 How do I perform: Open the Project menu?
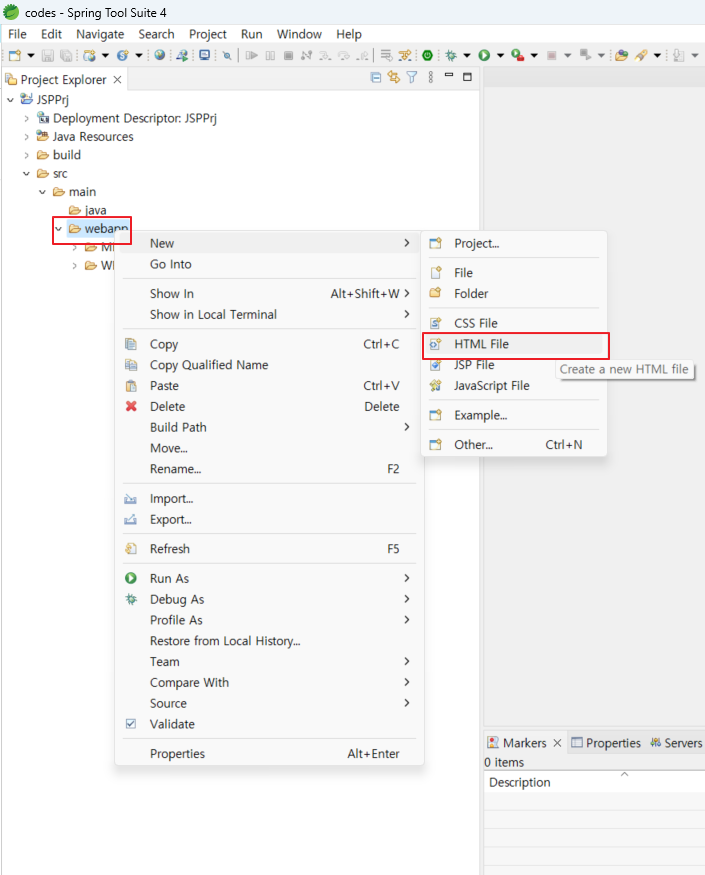coord(208,34)
